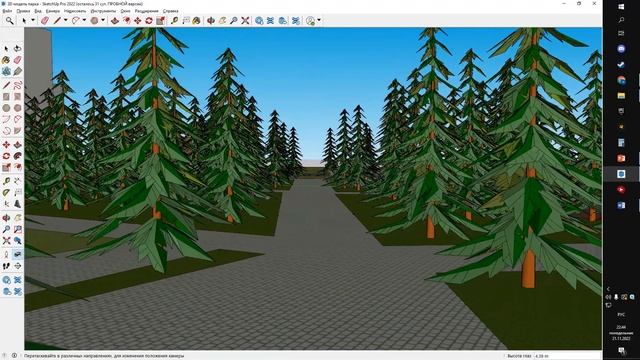Pick the Eraser tool in top toolbar

45,20
